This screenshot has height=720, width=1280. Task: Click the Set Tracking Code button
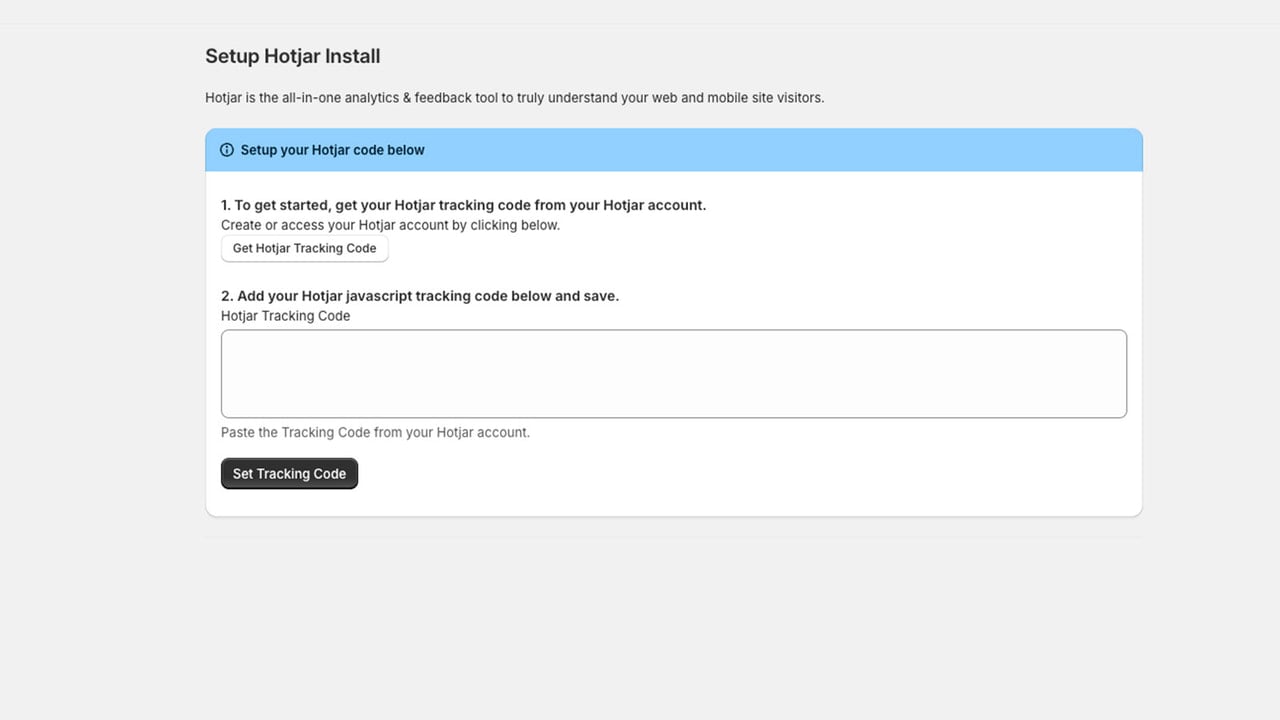289,474
